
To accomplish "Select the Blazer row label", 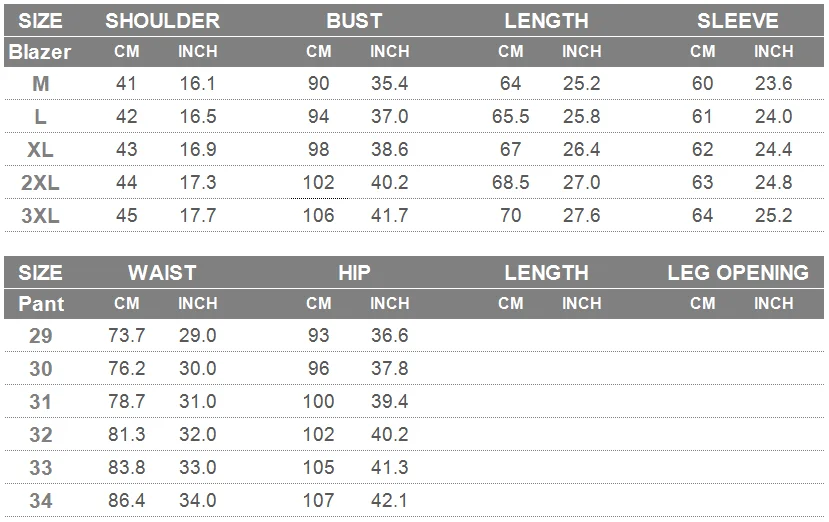I will tap(40, 52).
